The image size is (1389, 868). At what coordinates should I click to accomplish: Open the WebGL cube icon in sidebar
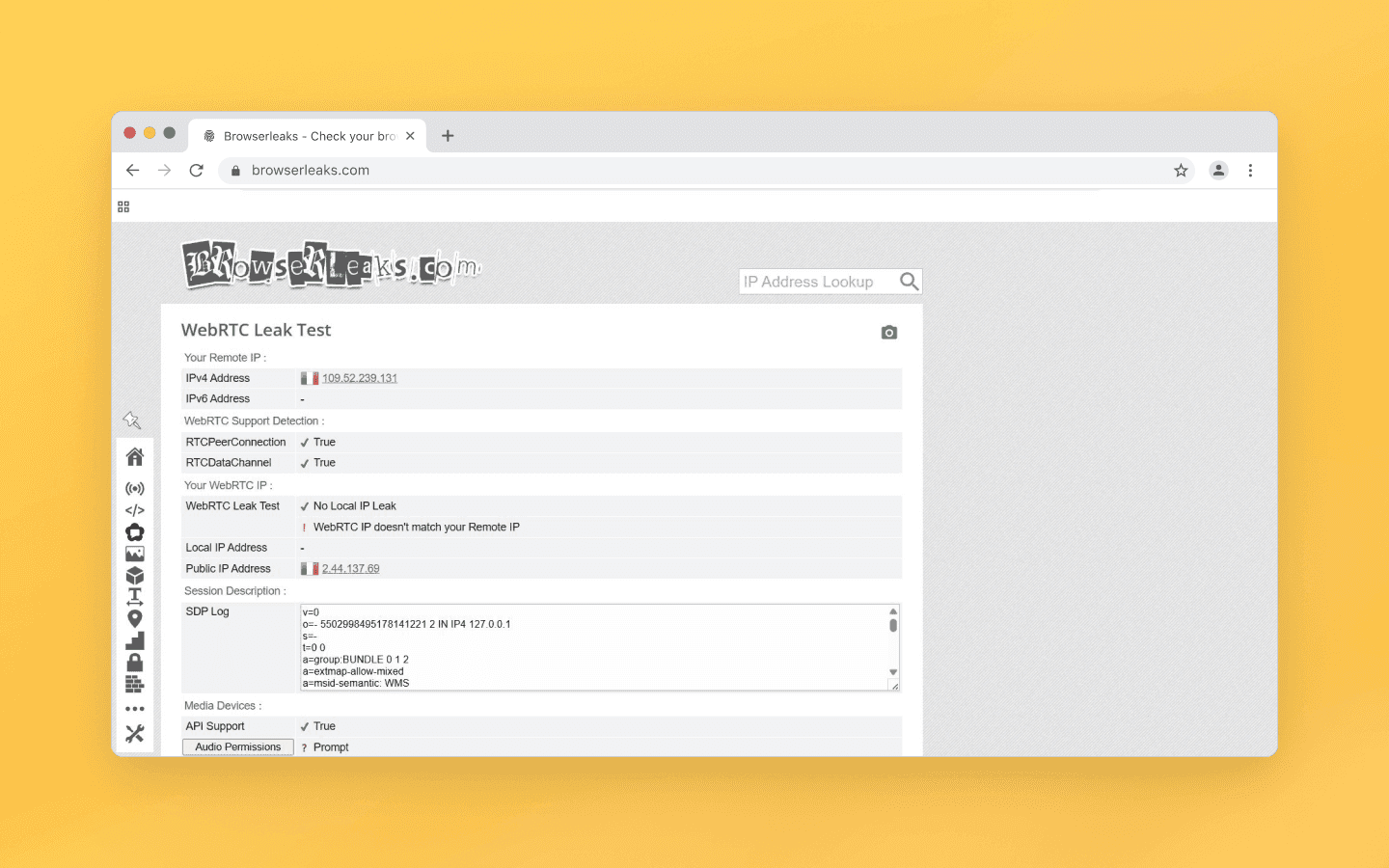(x=135, y=574)
